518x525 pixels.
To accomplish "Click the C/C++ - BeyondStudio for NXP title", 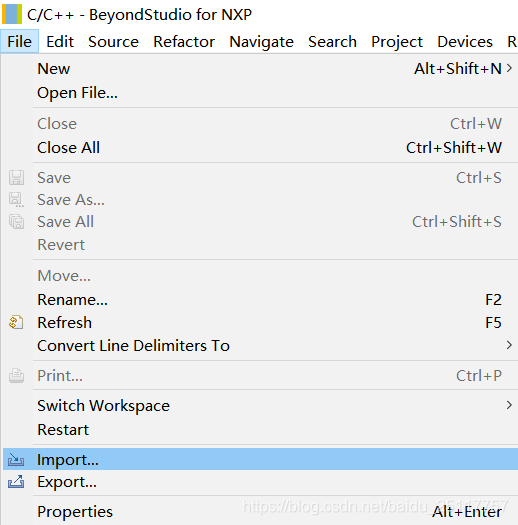I will point(139,15).
